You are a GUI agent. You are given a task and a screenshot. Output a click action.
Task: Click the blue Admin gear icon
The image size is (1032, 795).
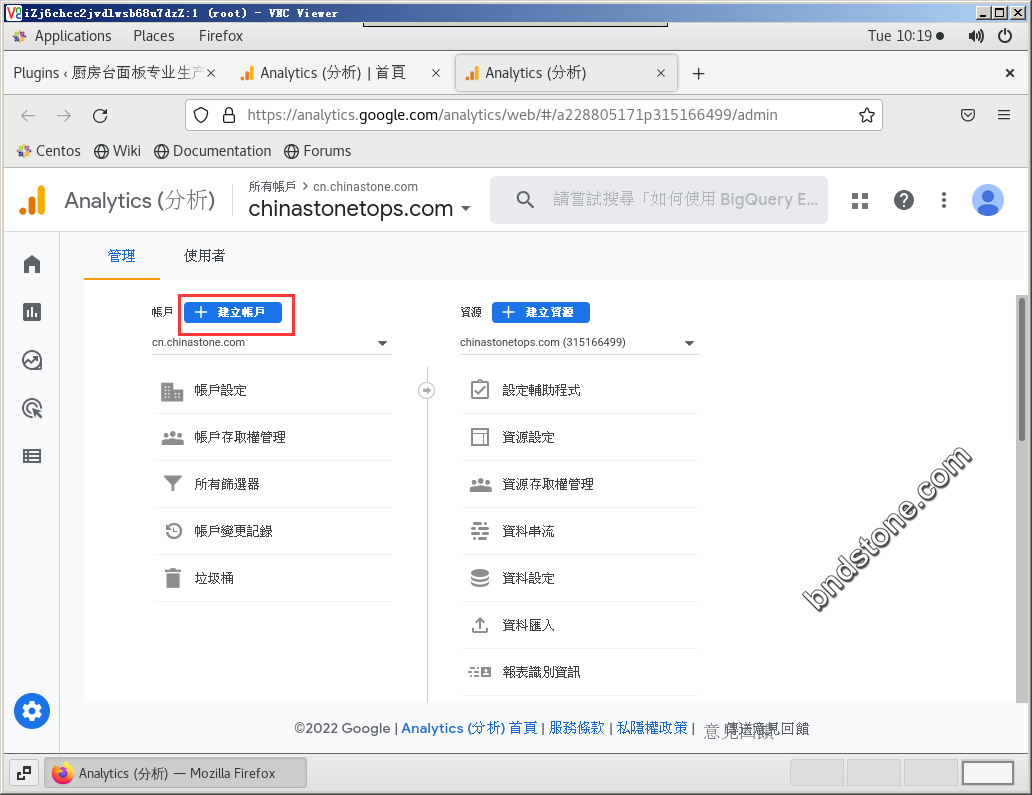[x=32, y=711]
